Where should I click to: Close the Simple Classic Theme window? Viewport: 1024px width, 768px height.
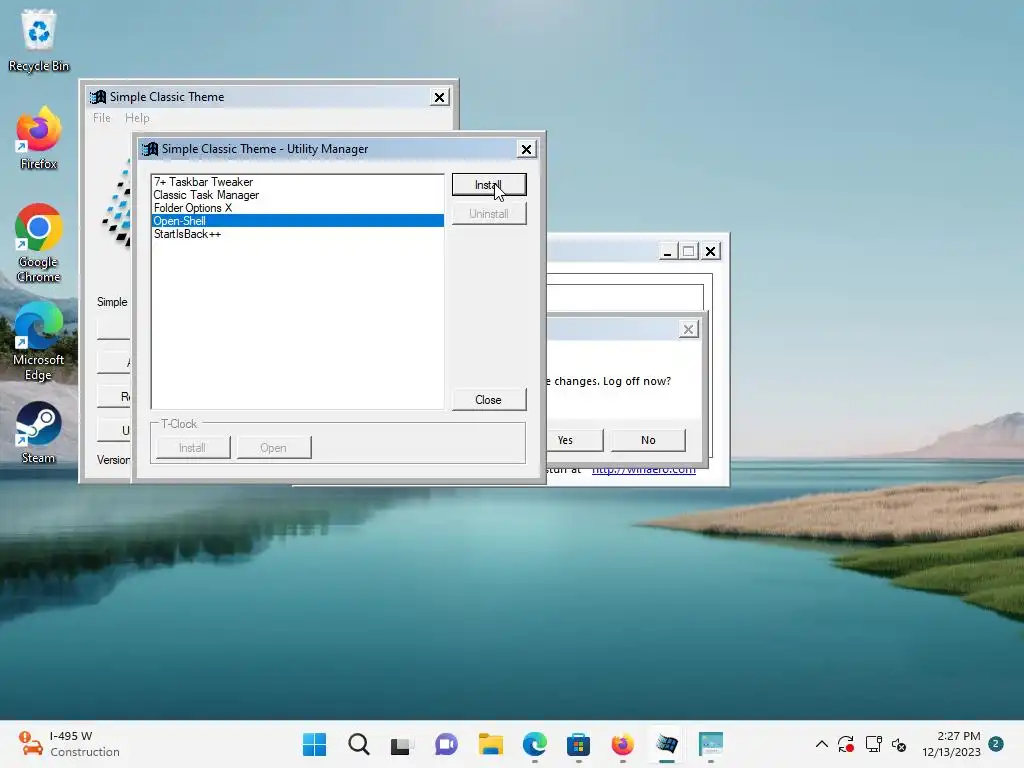(440, 97)
